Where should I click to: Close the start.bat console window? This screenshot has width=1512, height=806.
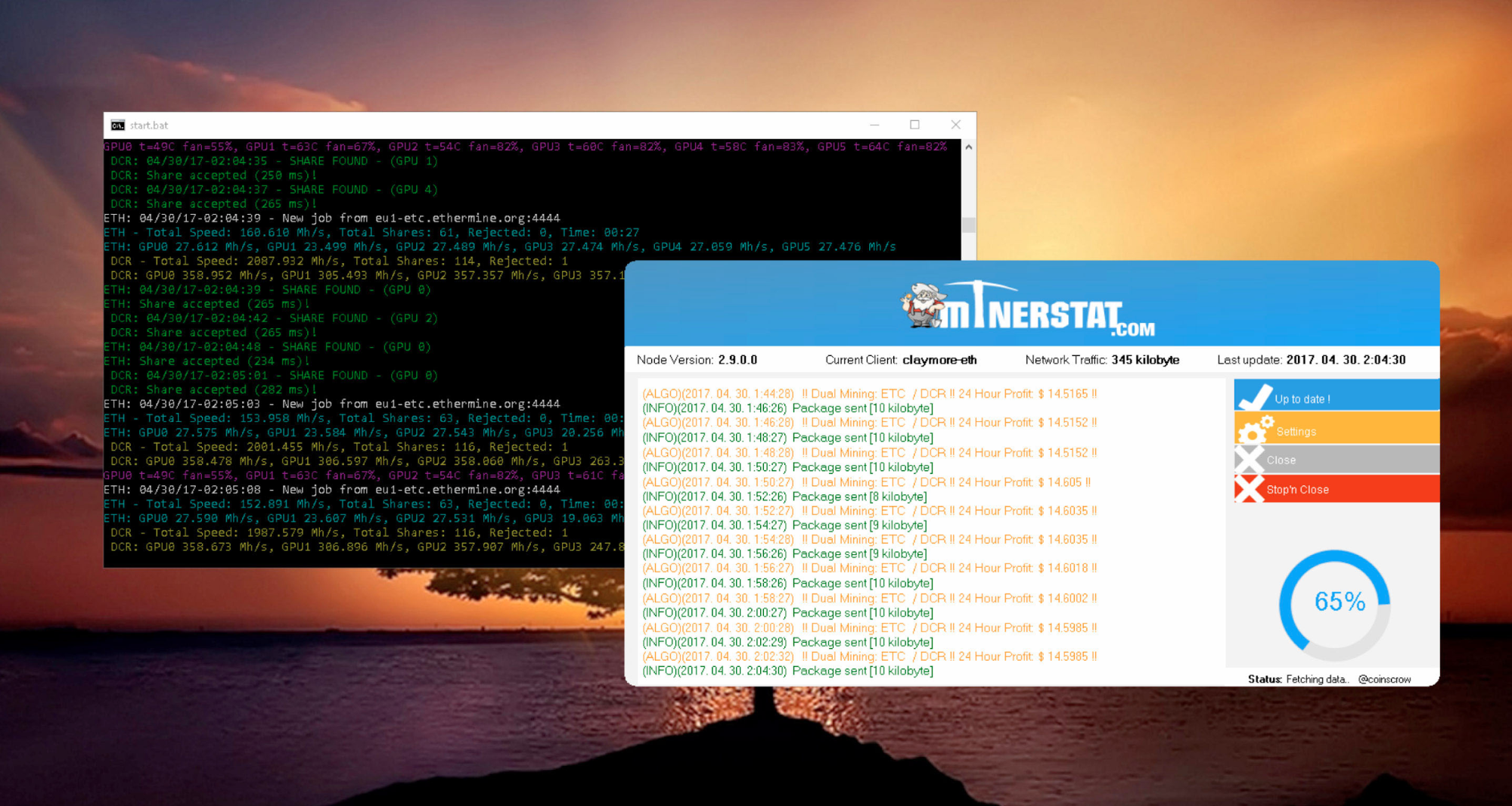point(955,125)
